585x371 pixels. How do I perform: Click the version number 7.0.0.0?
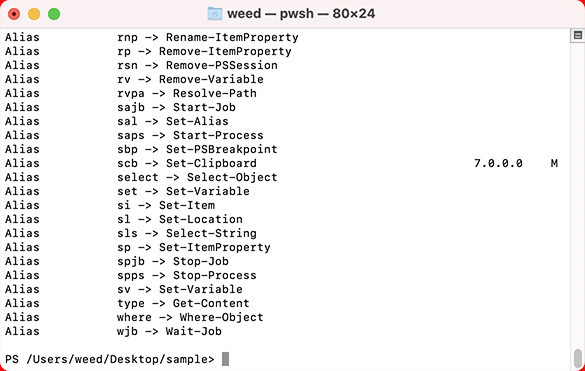(x=498, y=163)
